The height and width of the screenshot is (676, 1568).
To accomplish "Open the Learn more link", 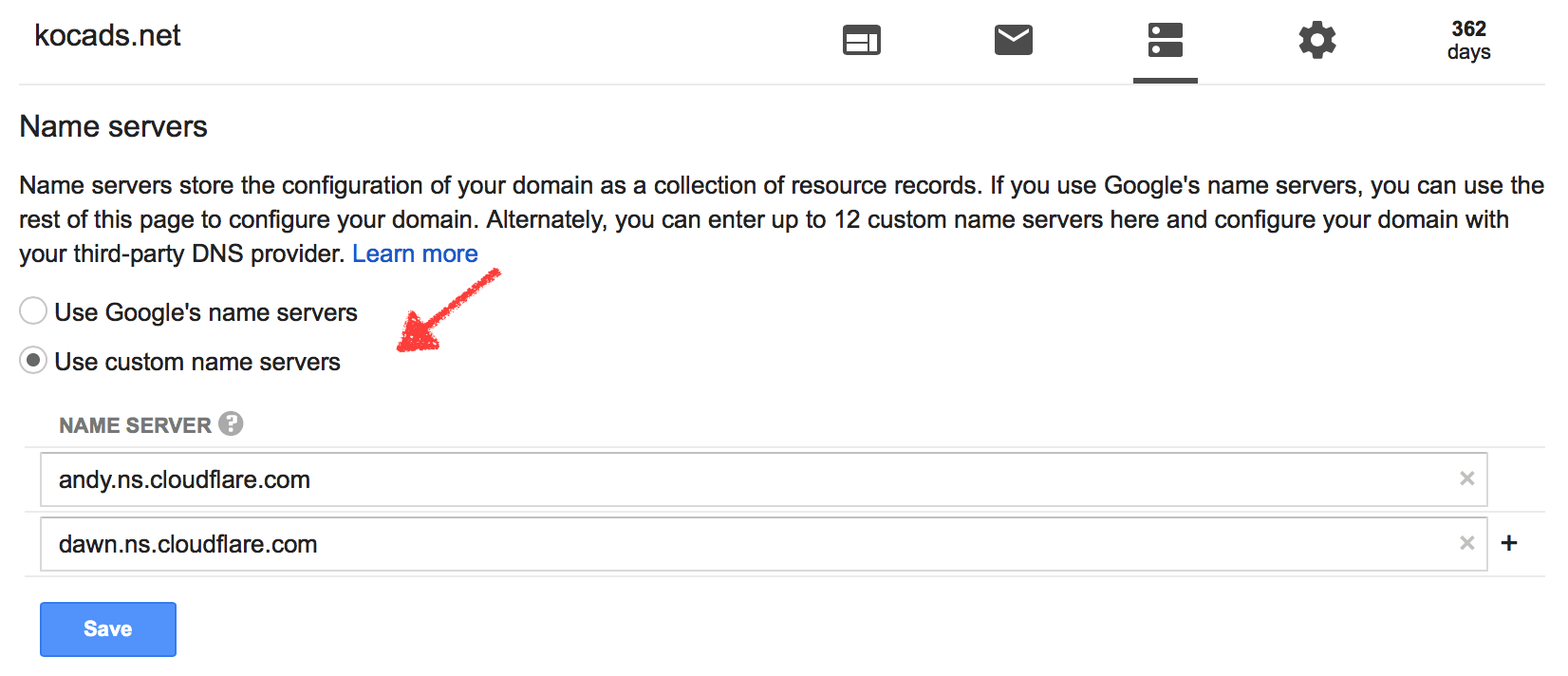I will point(415,253).
